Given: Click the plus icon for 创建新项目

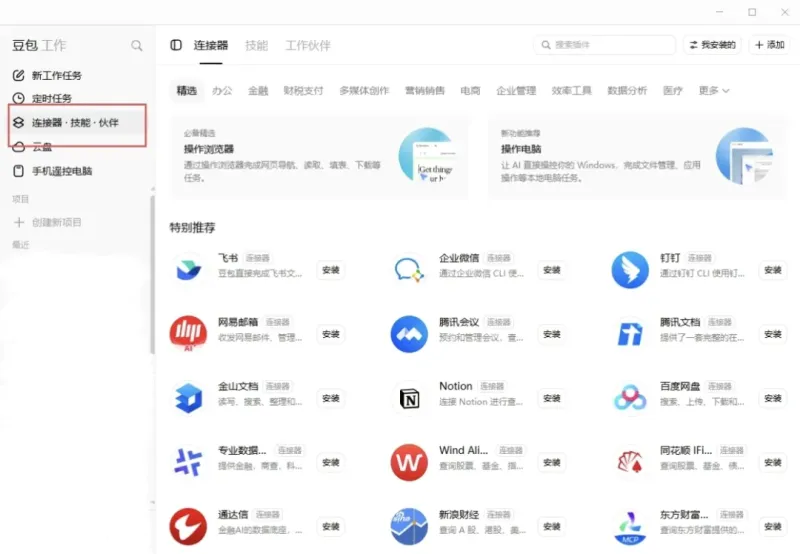Looking at the screenshot, I should click(x=19, y=222).
